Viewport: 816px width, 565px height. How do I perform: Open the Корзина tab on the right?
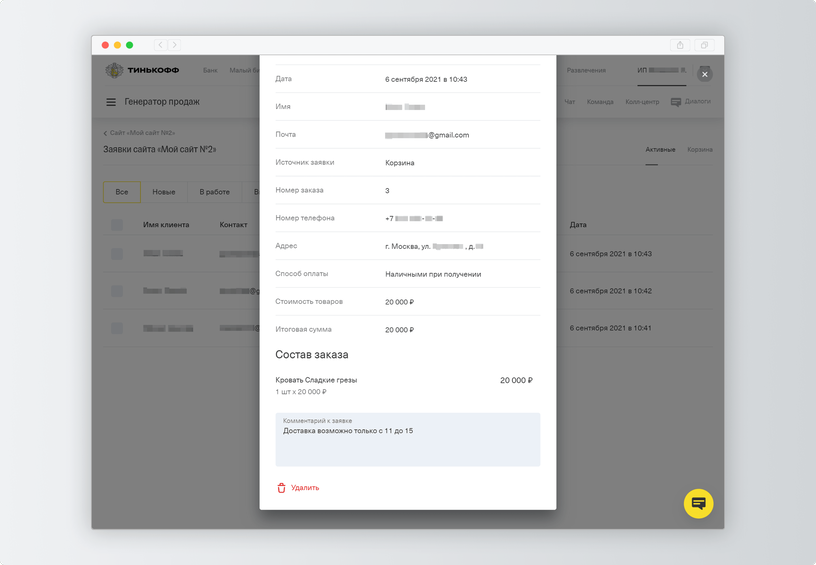699,150
